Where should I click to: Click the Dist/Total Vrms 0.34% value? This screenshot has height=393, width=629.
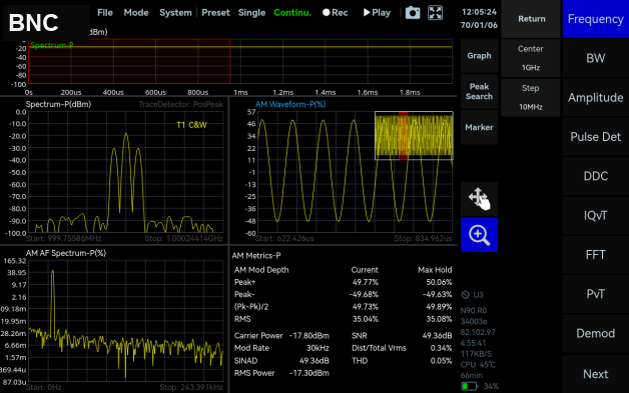pos(441,348)
